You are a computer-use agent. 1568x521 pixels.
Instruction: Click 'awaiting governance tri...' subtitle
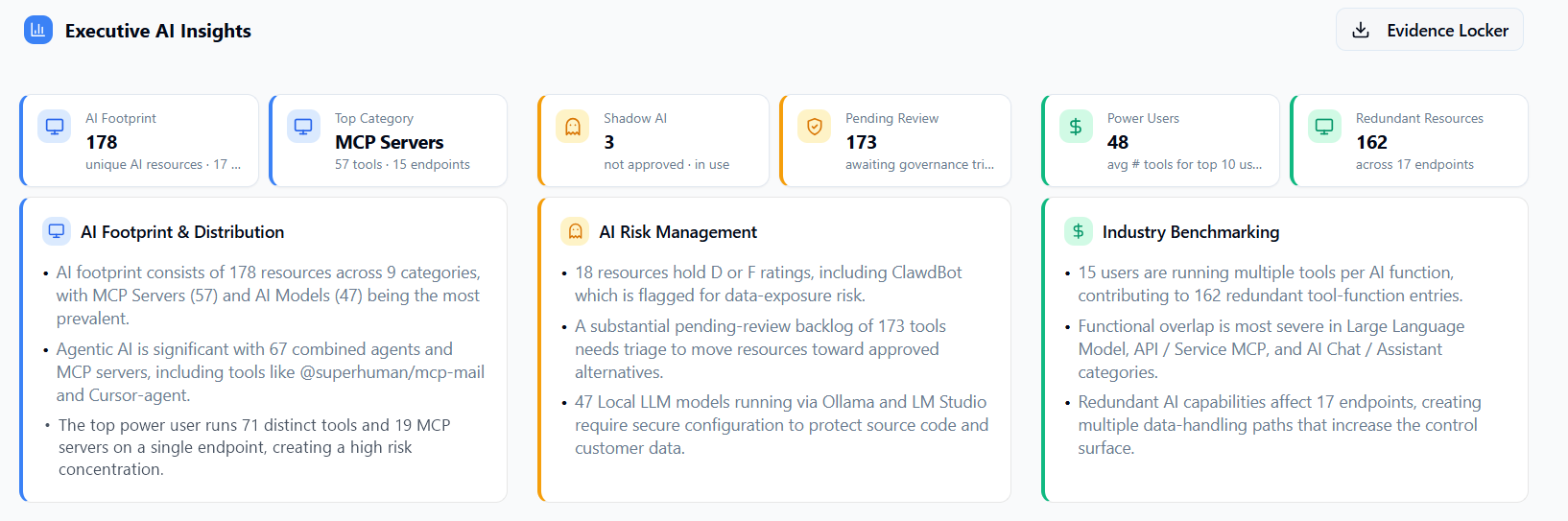click(x=920, y=164)
